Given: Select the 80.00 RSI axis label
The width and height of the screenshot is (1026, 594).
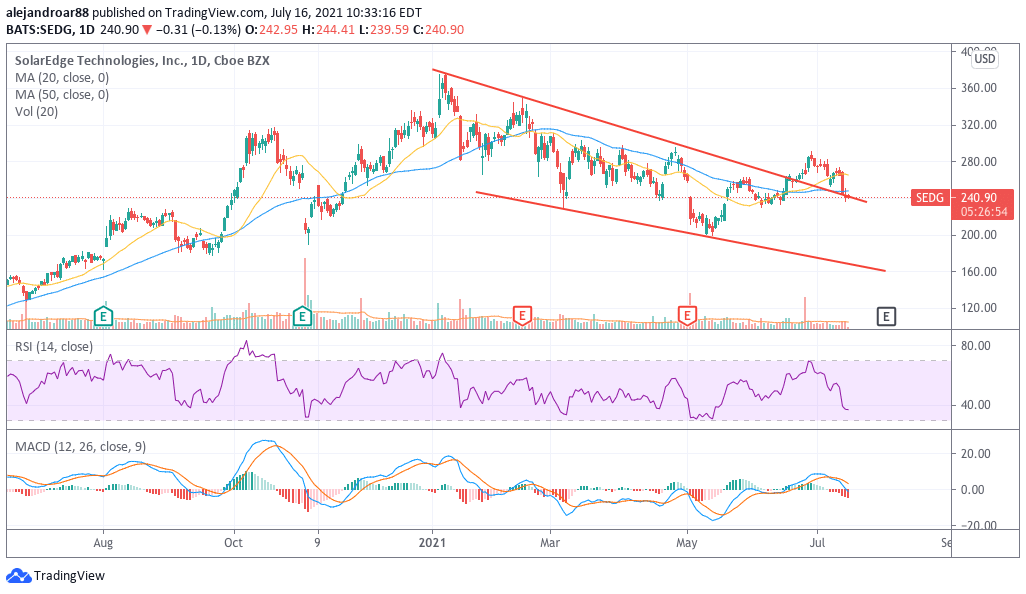Looking at the screenshot, I should (976, 346).
